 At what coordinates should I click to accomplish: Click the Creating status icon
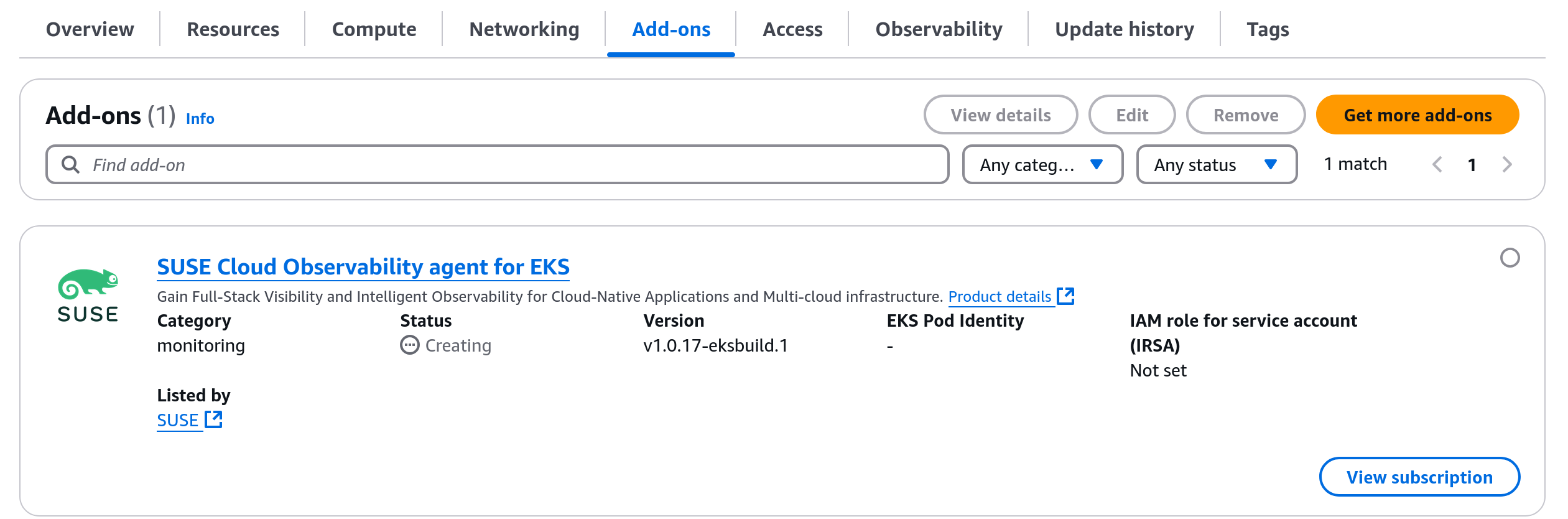tap(409, 345)
